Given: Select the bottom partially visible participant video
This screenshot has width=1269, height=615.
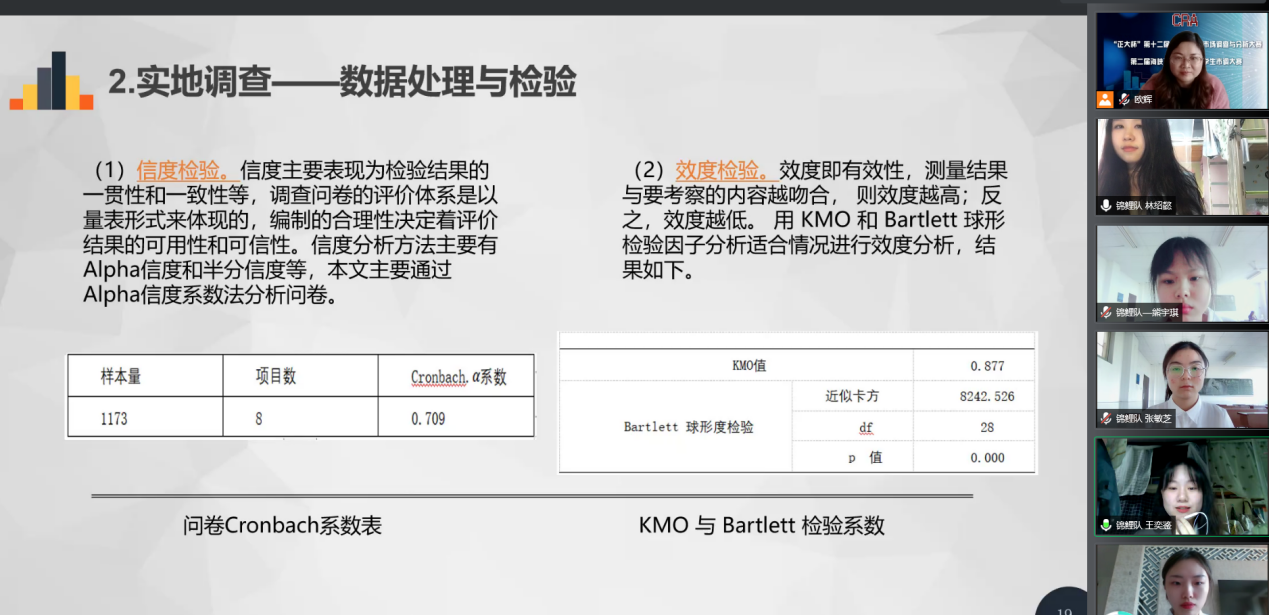Looking at the screenshot, I should (x=1182, y=580).
